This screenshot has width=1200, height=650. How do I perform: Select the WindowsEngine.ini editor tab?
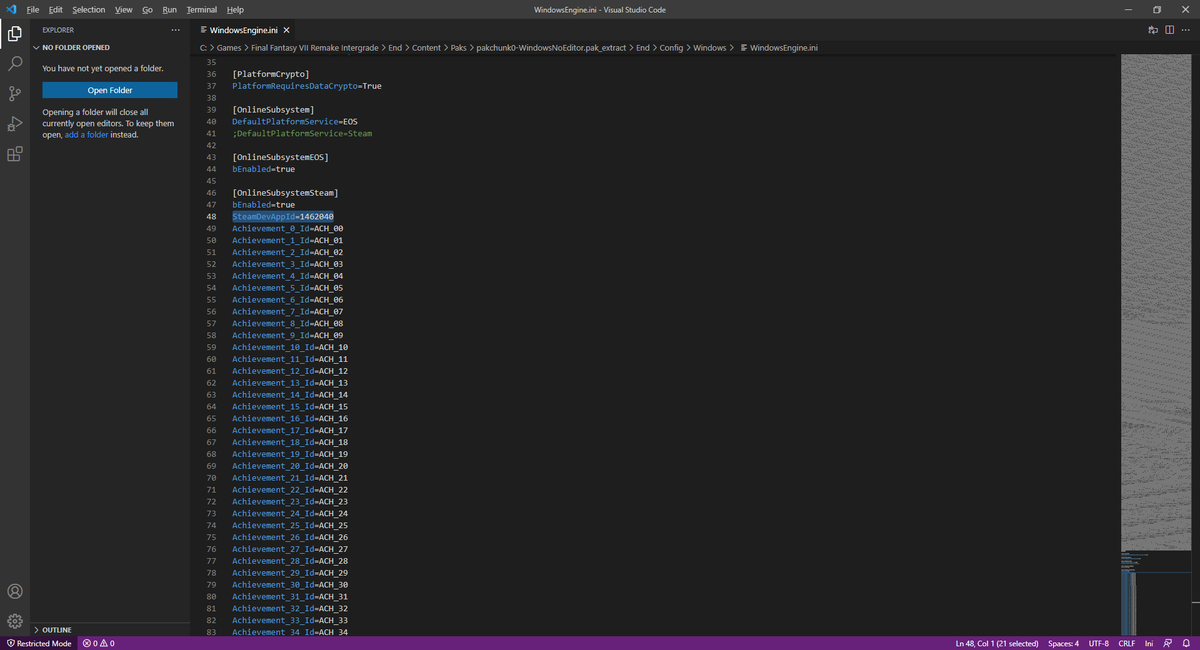pos(243,30)
